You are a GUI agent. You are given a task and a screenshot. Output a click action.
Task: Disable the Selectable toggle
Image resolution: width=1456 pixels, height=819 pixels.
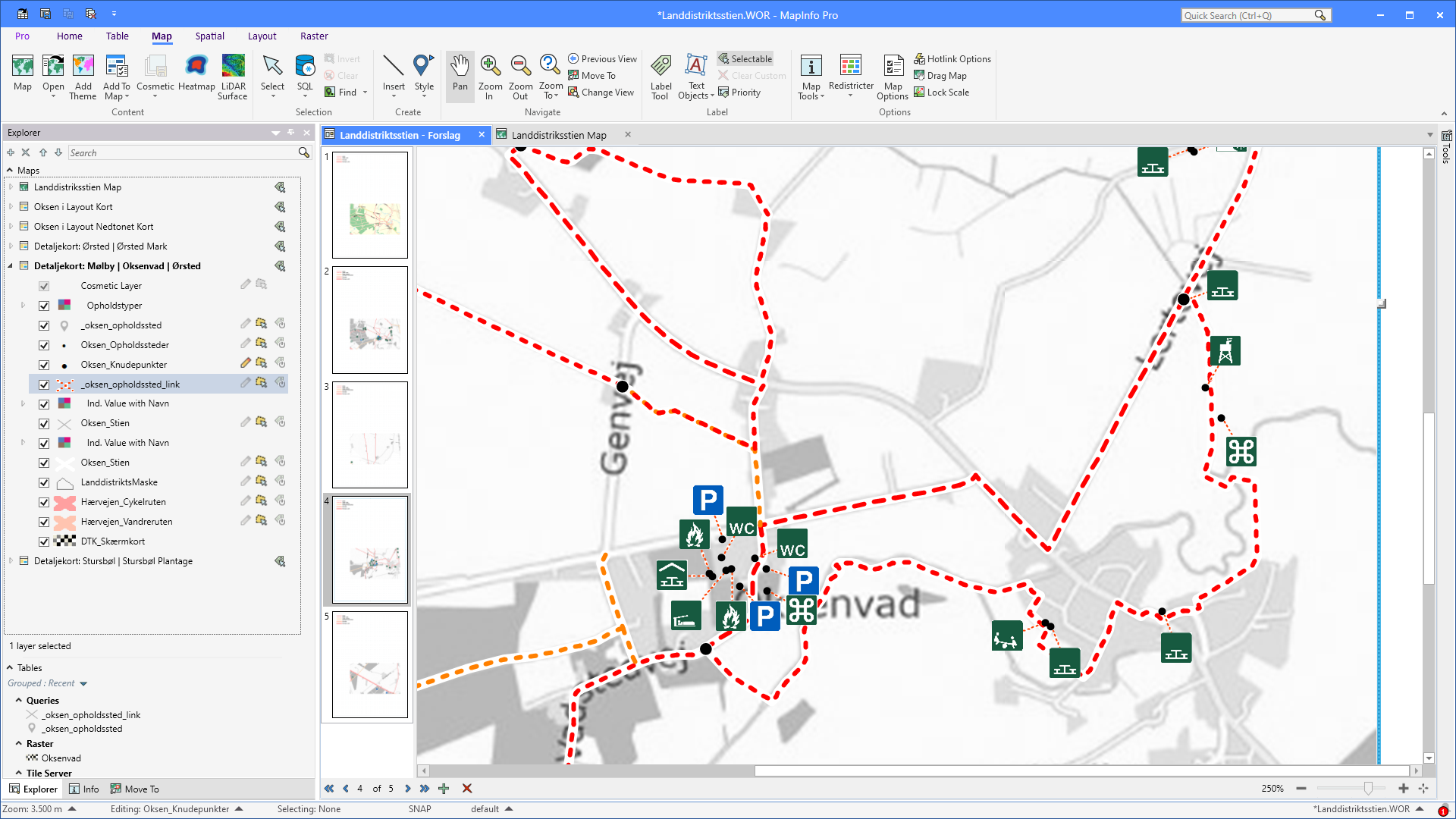click(x=745, y=58)
